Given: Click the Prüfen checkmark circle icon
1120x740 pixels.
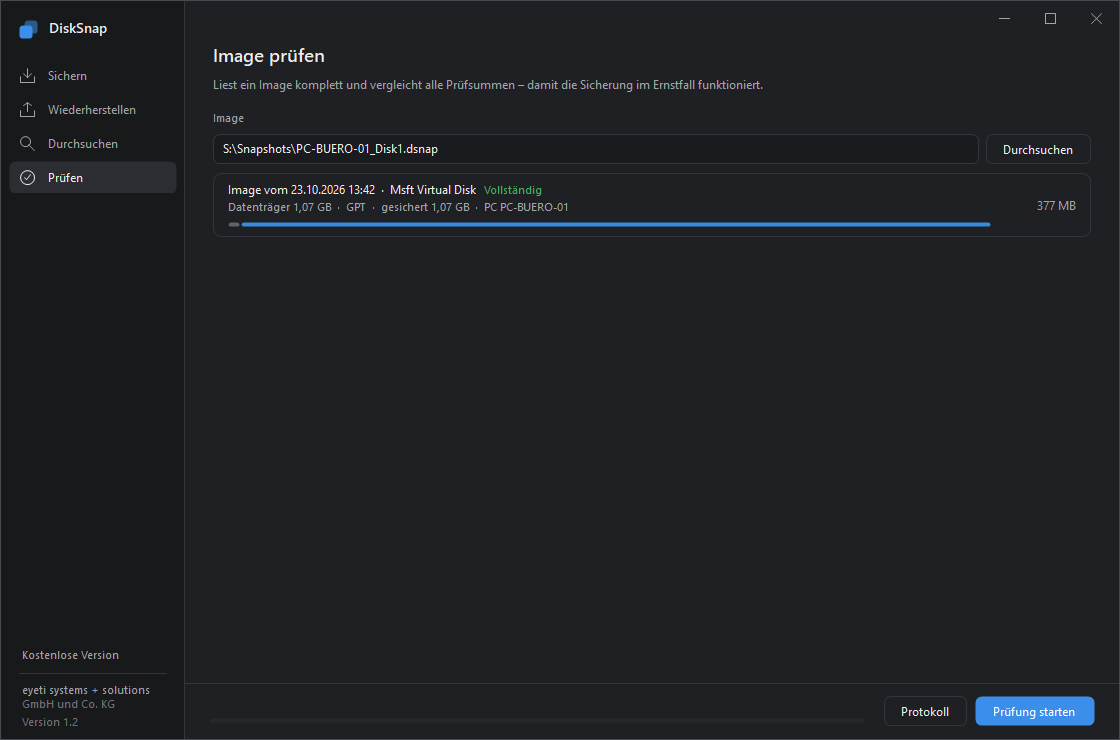Looking at the screenshot, I should pyautogui.click(x=27, y=178).
